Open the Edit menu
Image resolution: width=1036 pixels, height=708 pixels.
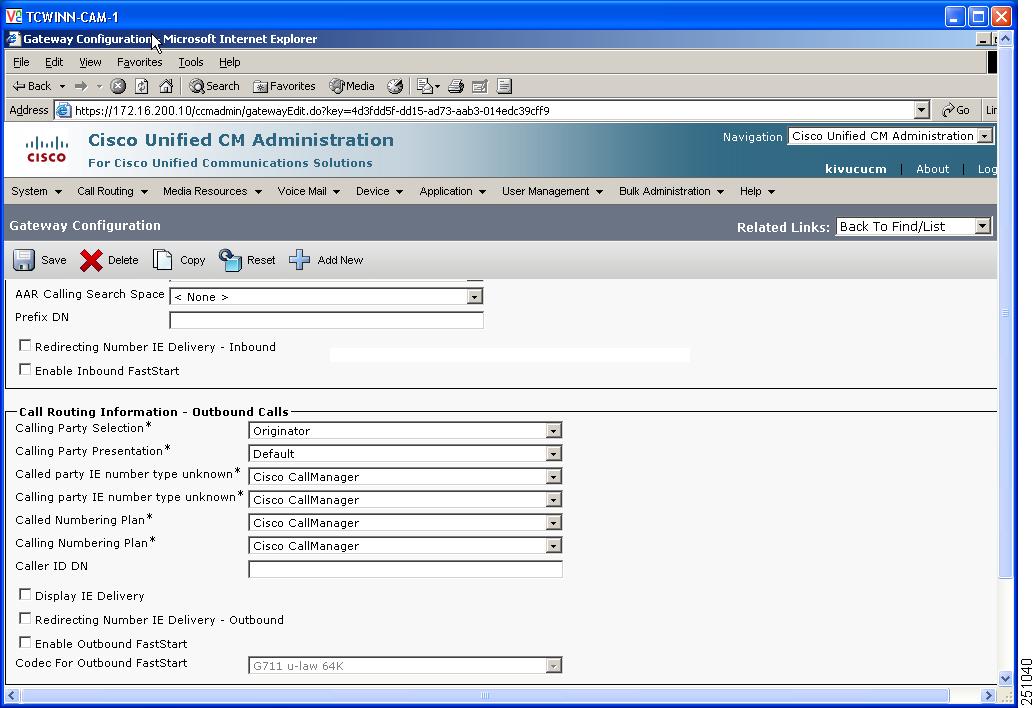(54, 62)
